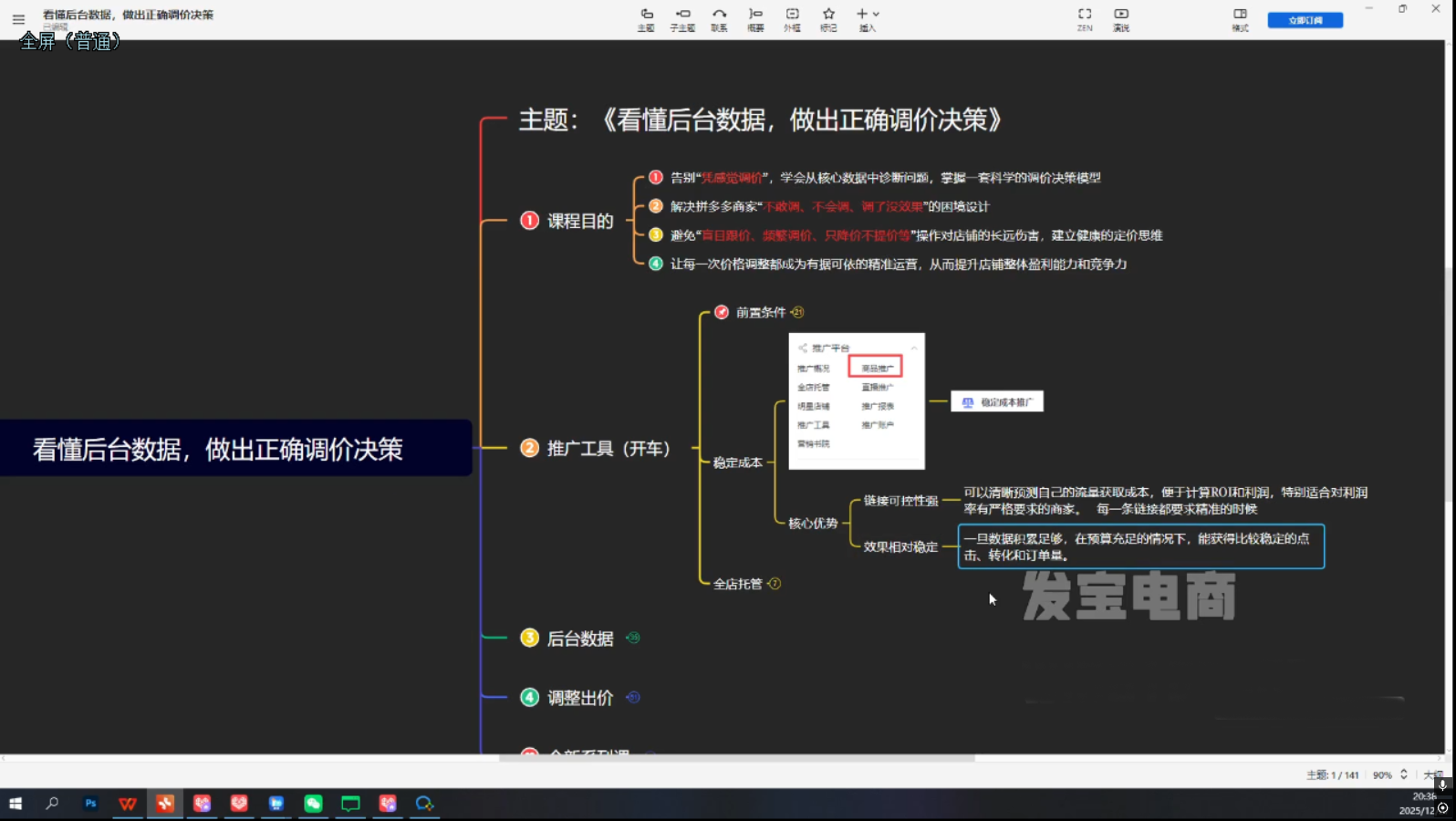Image resolution: width=1456 pixels, height=821 pixels.
Task: Click the 主题: 1 / 141 topic counter
Action: [1332, 775]
